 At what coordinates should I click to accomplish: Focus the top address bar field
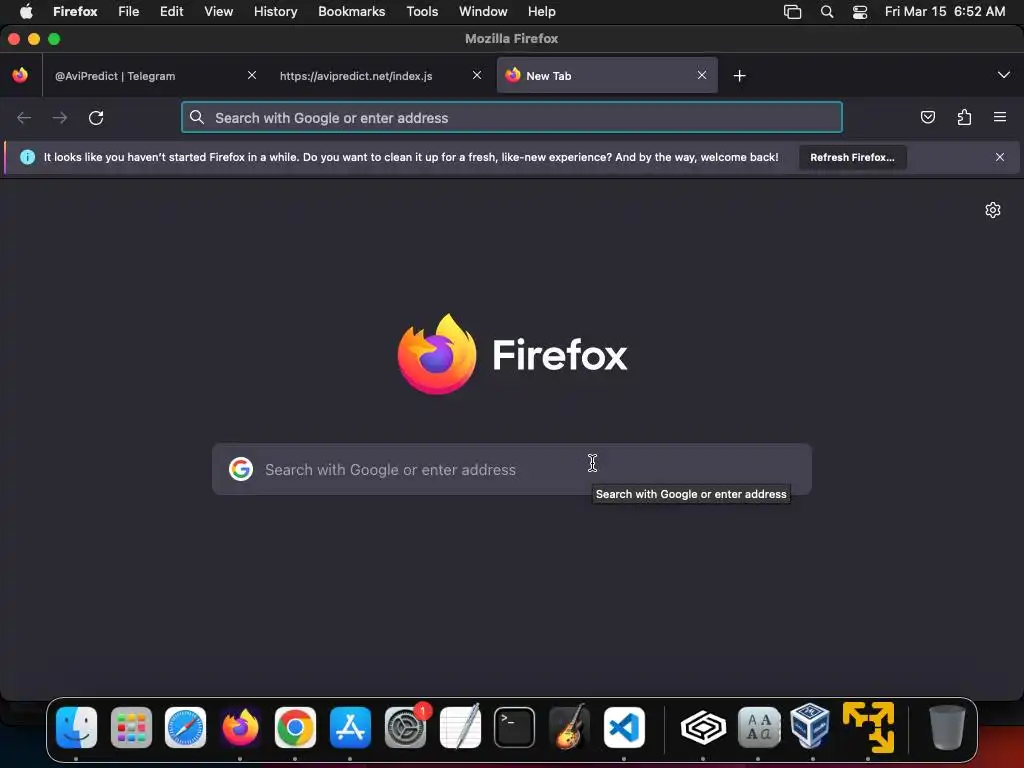click(512, 118)
